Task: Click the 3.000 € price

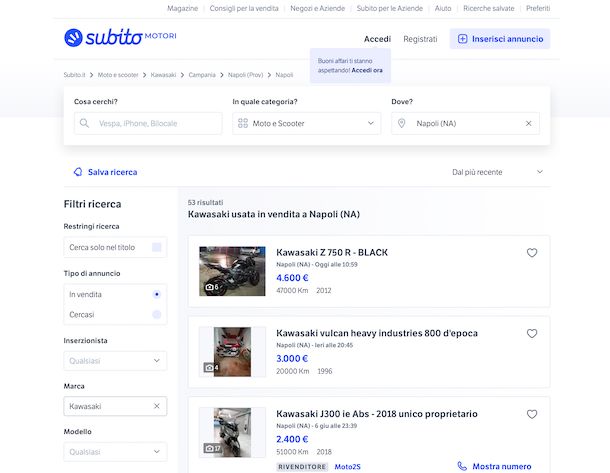Action: [x=292, y=358]
